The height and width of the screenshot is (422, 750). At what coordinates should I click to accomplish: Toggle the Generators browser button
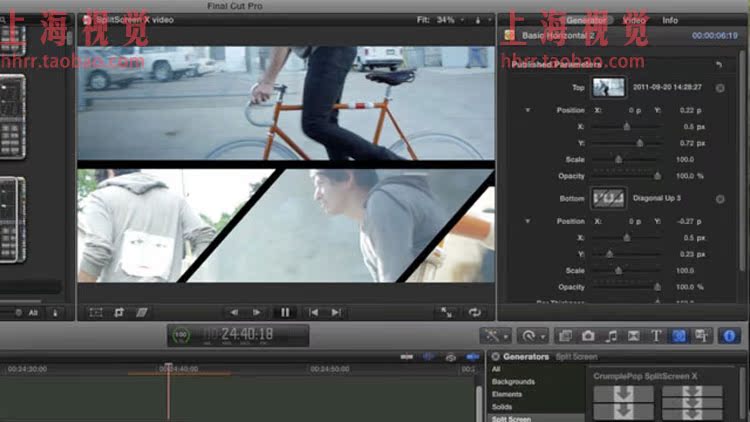[679, 336]
